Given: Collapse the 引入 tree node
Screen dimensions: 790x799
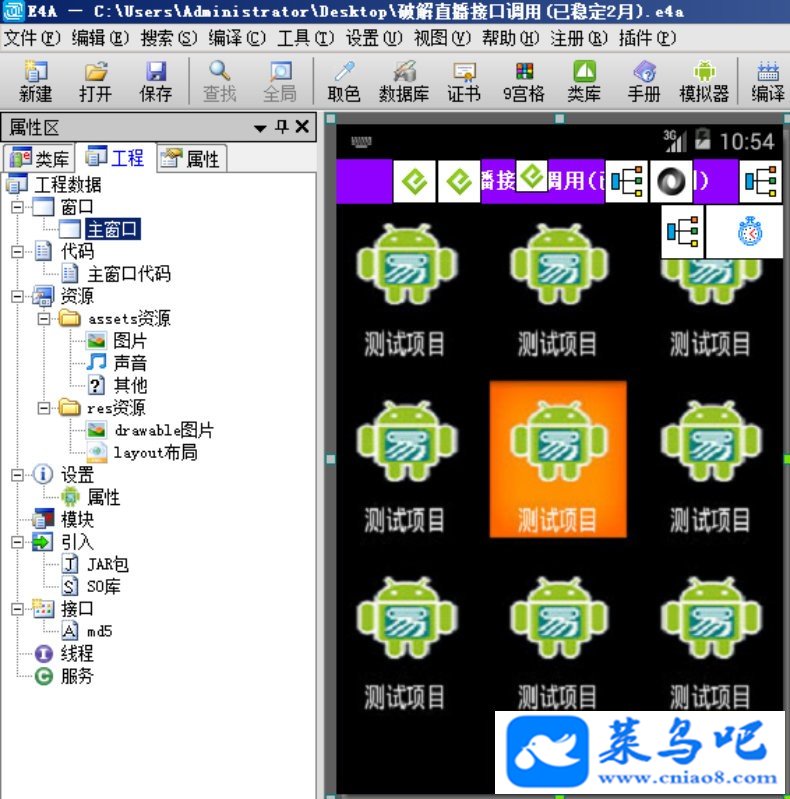Looking at the screenshot, I should 17,542.
